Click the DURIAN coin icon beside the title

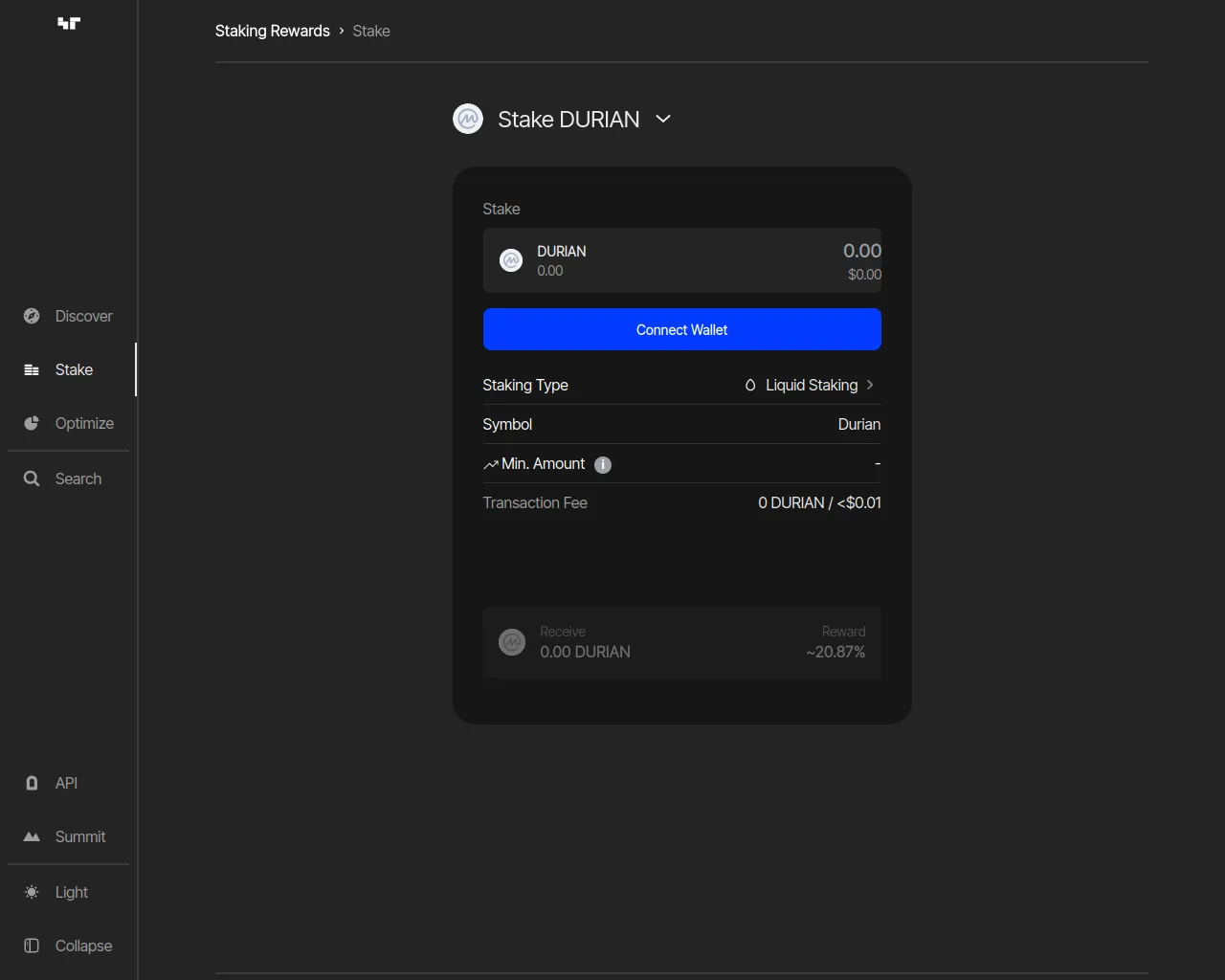point(468,119)
